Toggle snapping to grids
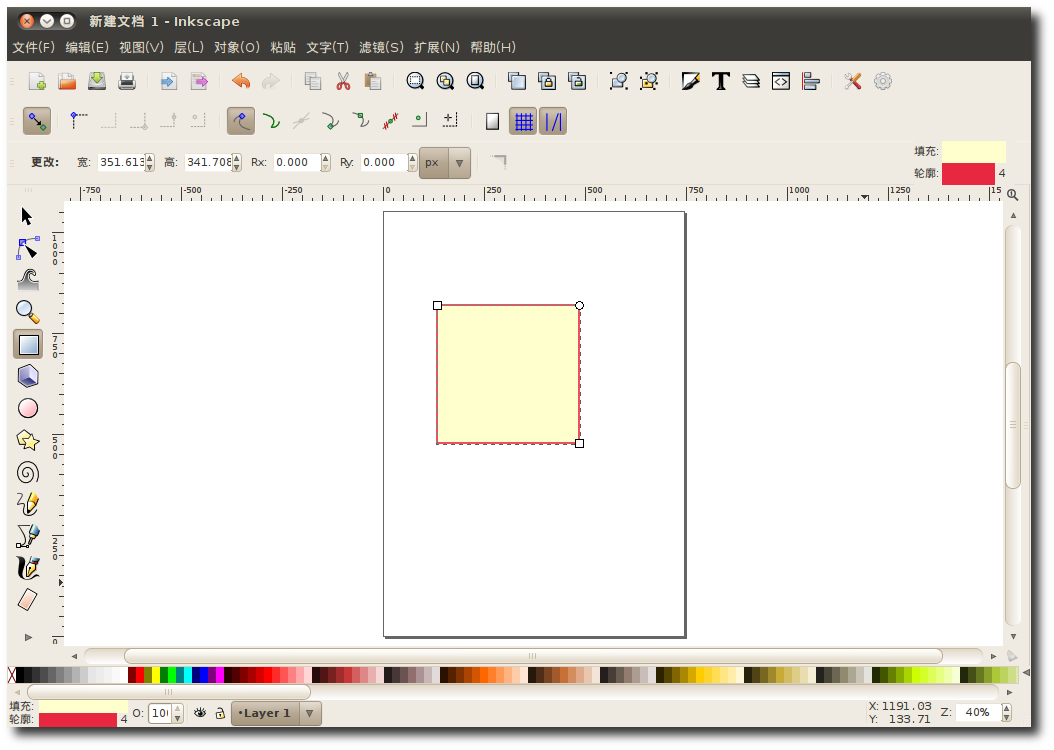 (523, 122)
